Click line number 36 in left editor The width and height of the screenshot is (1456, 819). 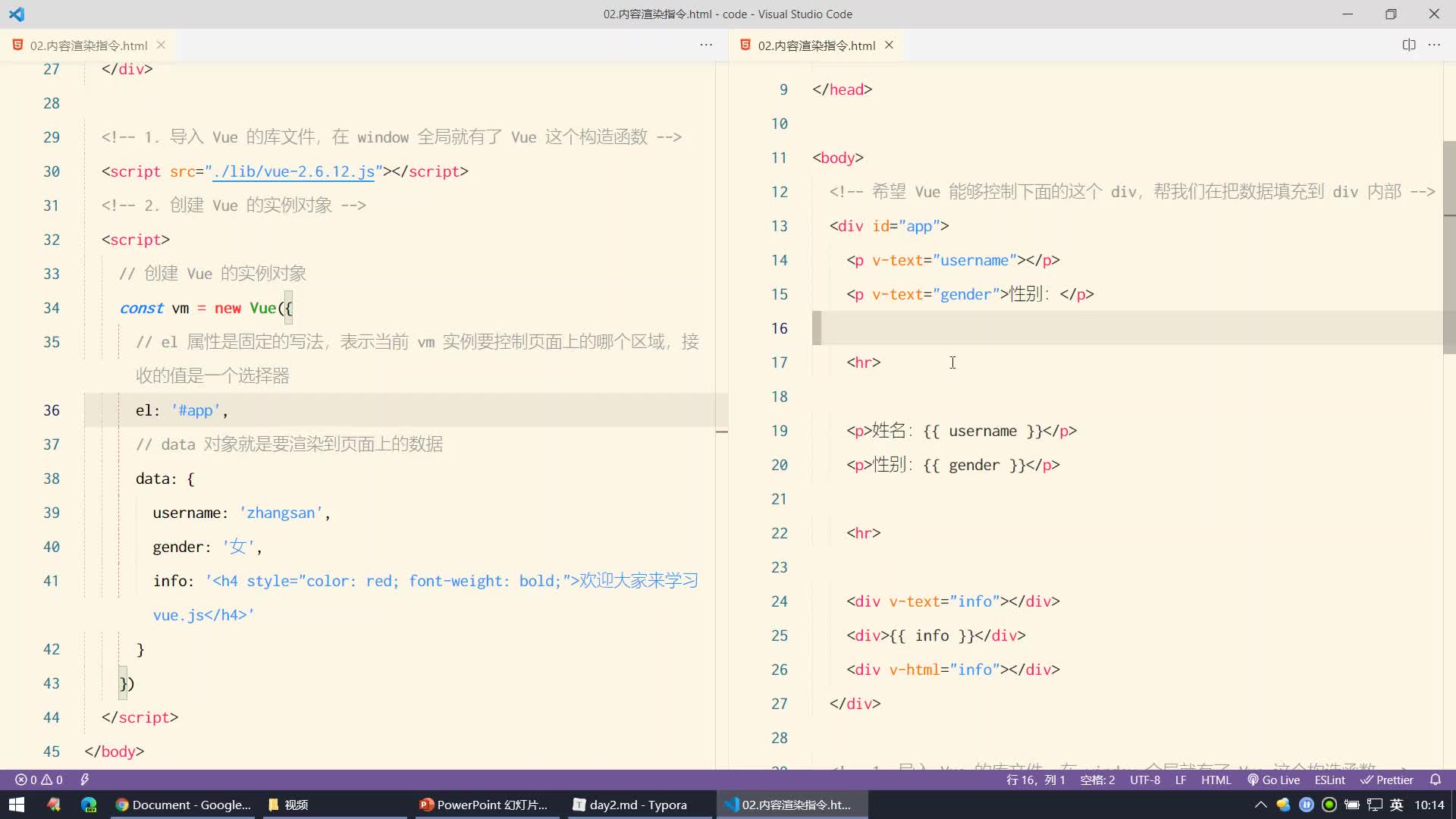pyautogui.click(x=51, y=410)
